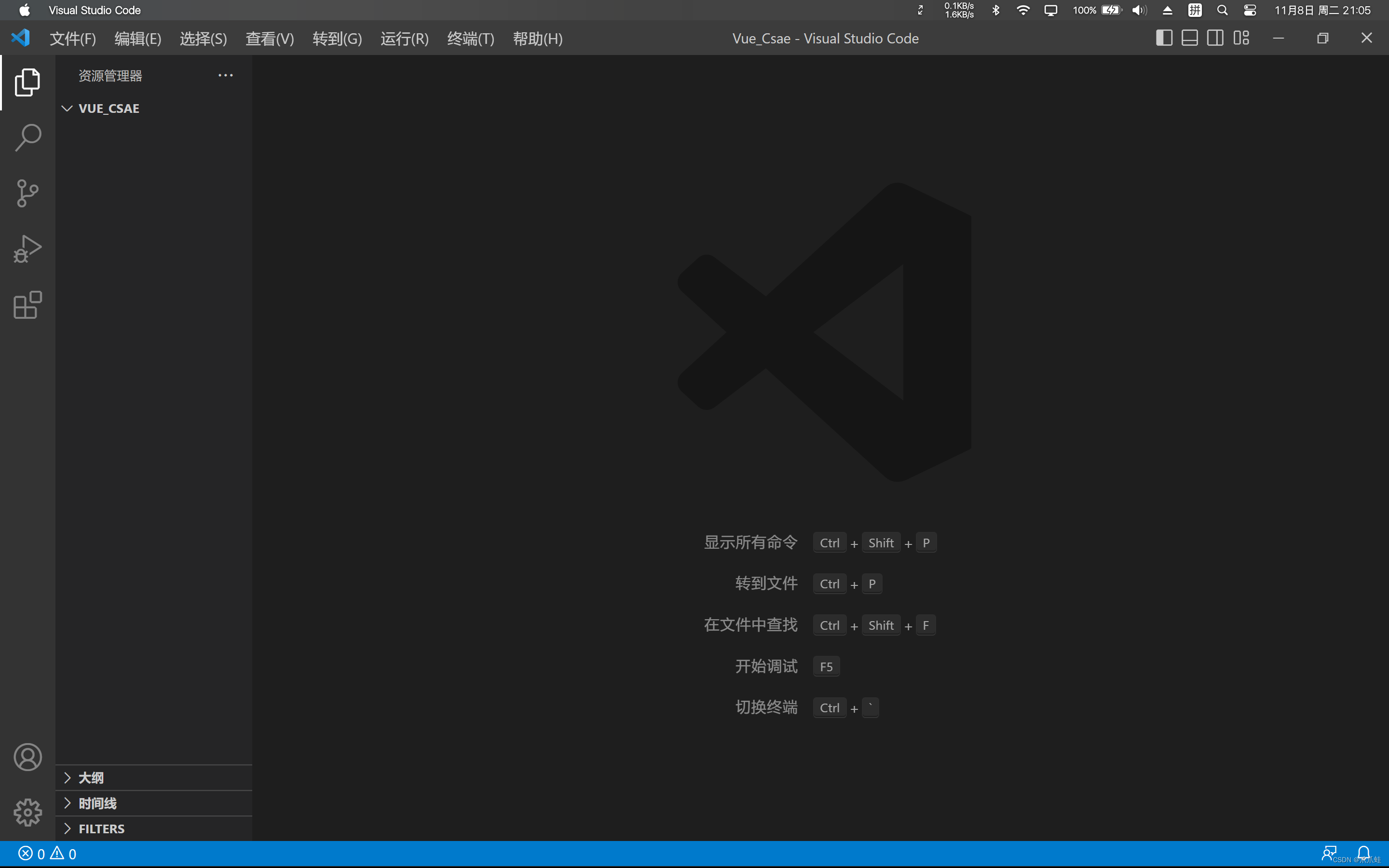This screenshot has height=868, width=1389.
Task: Toggle the bottom panel visibility
Action: pos(1189,38)
